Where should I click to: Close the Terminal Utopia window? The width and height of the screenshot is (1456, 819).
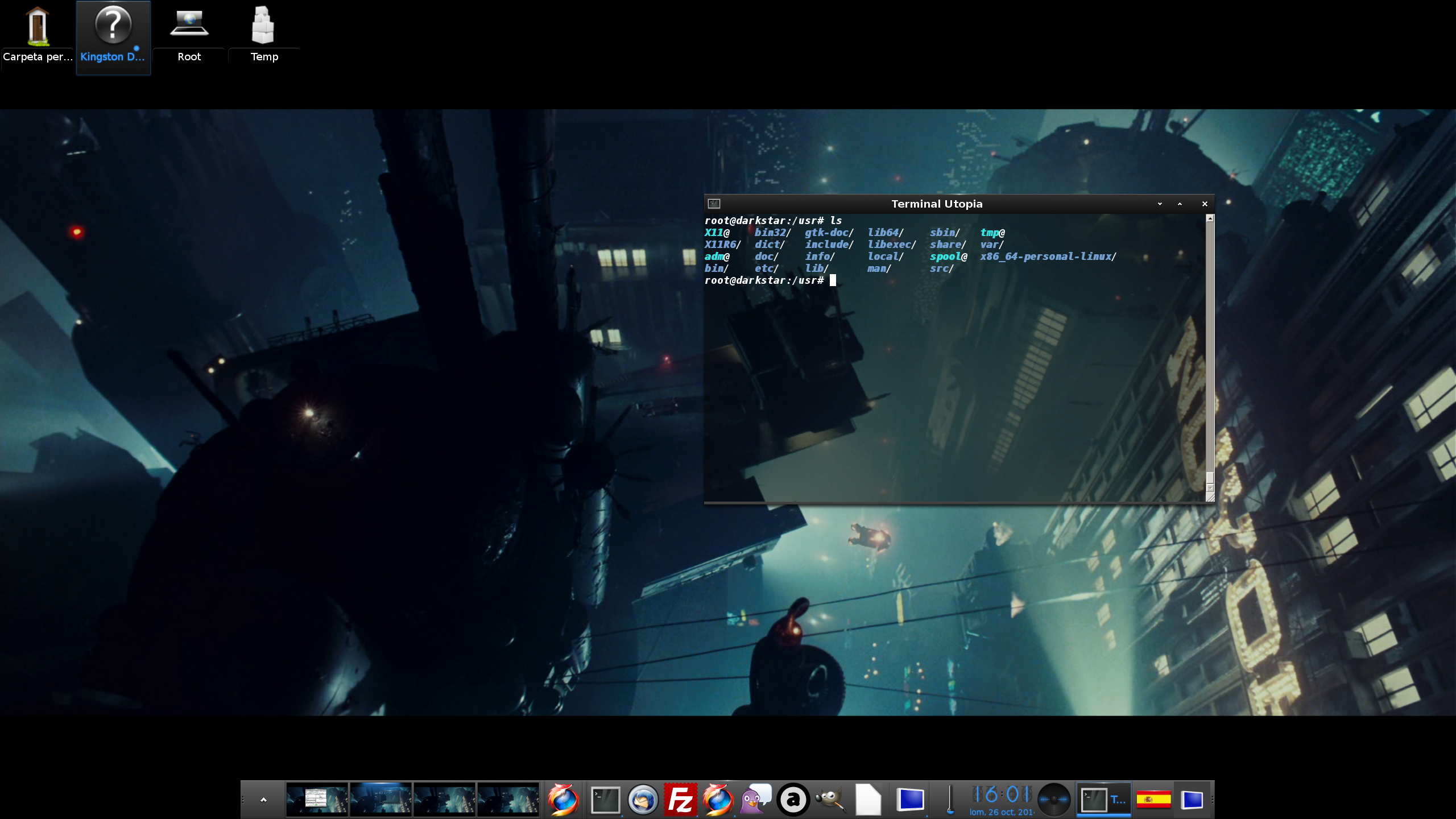coord(1205,204)
